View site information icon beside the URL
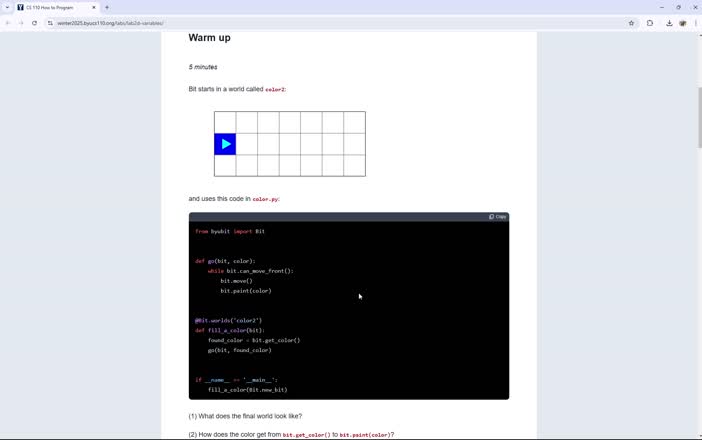702x440 pixels. (50, 23)
